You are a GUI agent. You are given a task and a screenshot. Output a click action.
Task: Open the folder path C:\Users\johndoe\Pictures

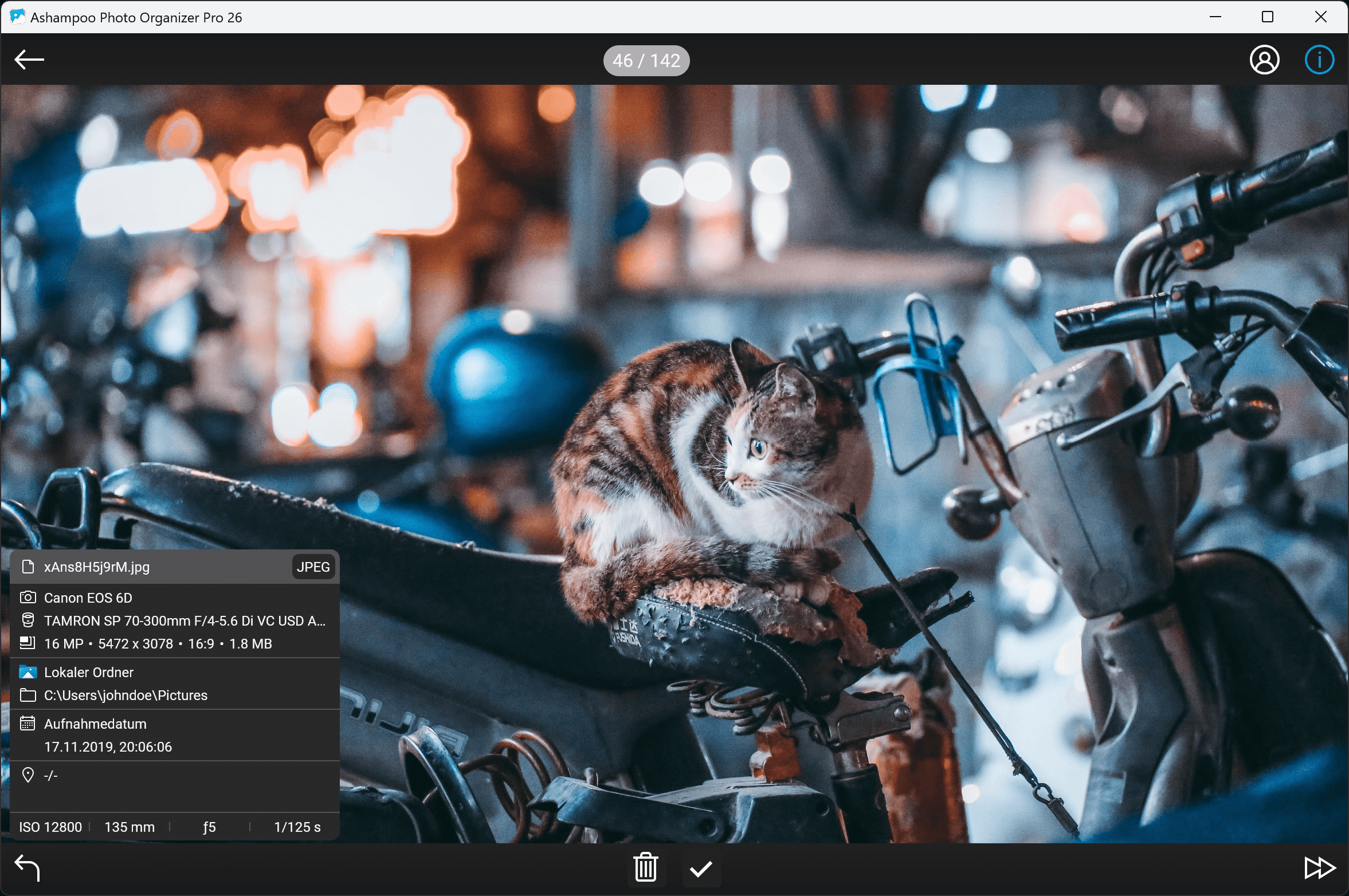(x=126, y=695)
